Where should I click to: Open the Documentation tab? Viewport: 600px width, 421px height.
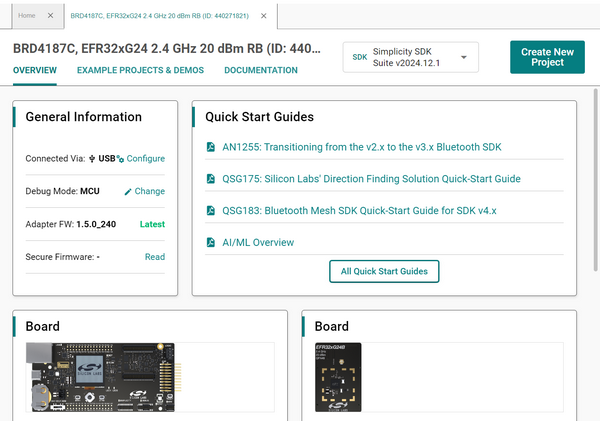pyautogui.click(x=261, y=70)
